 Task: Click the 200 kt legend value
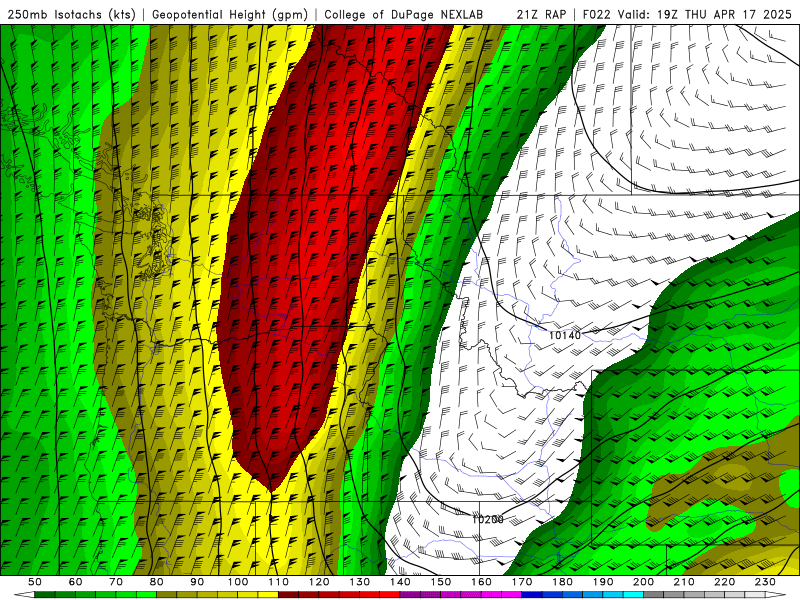click(643, 582)
